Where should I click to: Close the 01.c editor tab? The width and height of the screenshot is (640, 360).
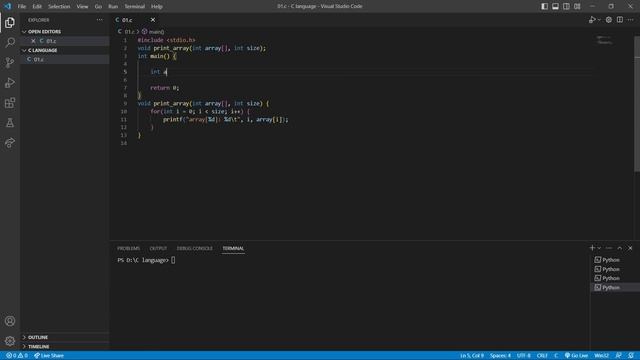(x=153, y=20)
